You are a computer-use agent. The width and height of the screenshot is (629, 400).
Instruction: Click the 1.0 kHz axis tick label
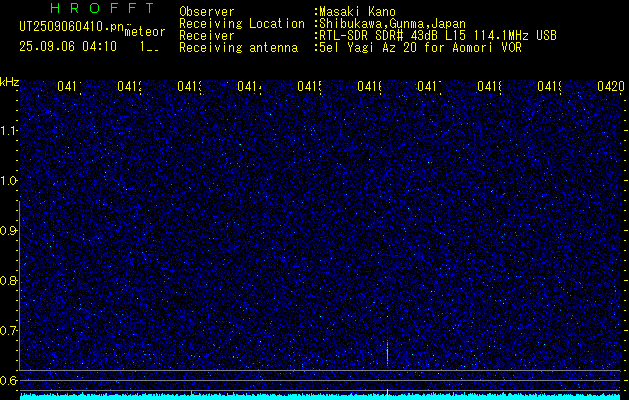click(x=9, y=181)
